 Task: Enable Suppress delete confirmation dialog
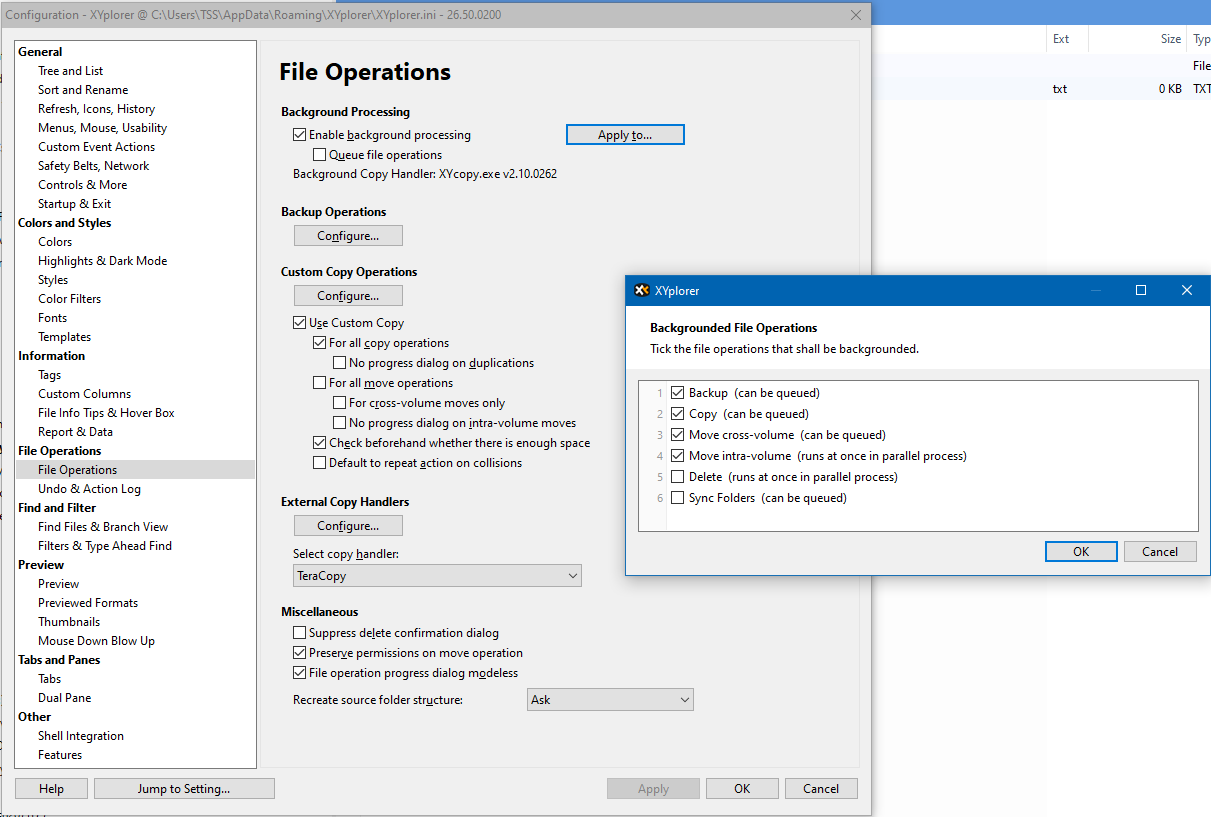pos(300,633)
